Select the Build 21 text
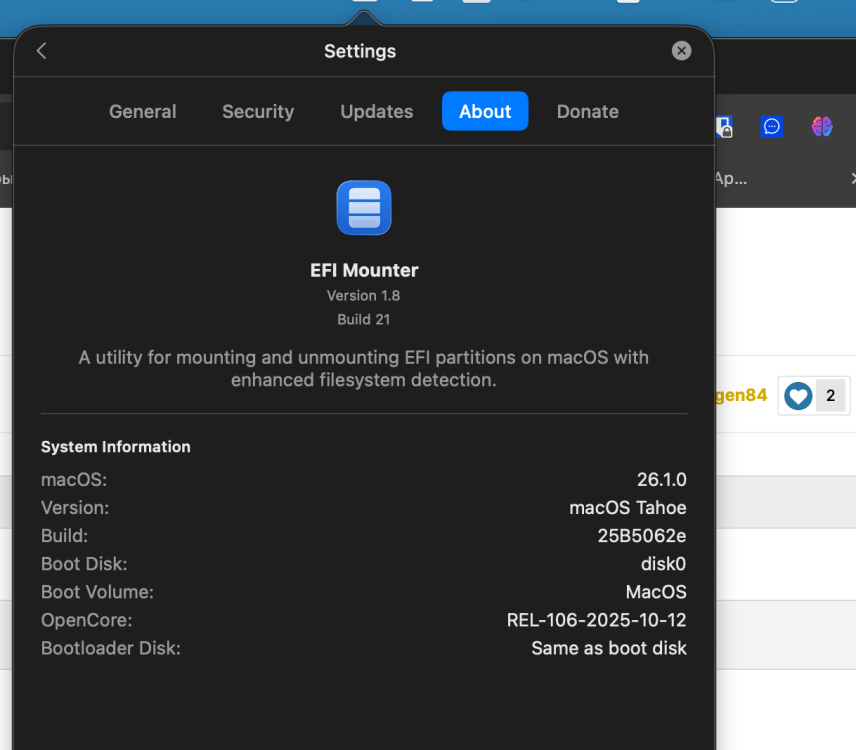This screenshot has width=856, height=750. pos(364,319)
